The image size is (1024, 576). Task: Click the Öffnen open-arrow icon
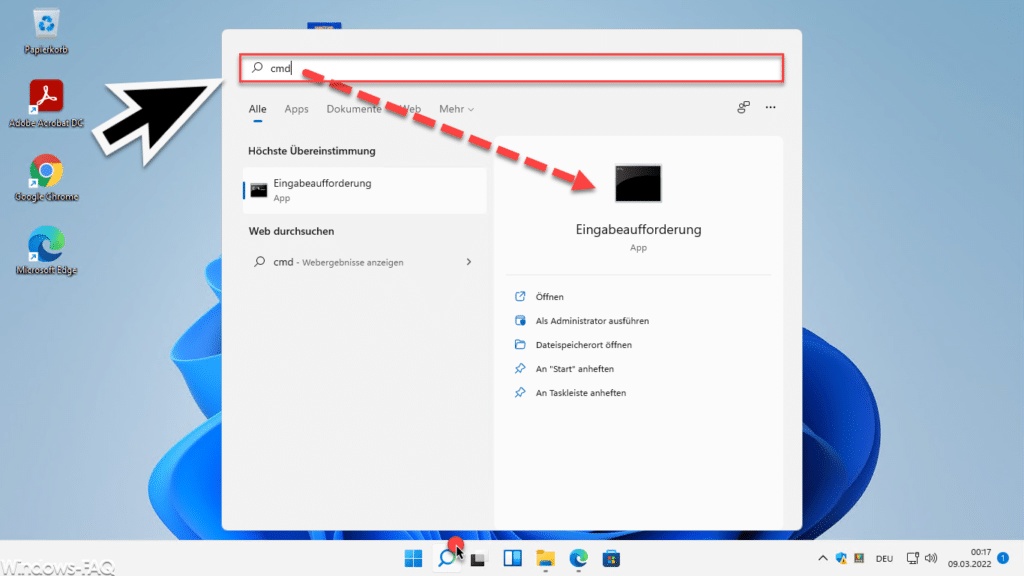click(520, 296)
